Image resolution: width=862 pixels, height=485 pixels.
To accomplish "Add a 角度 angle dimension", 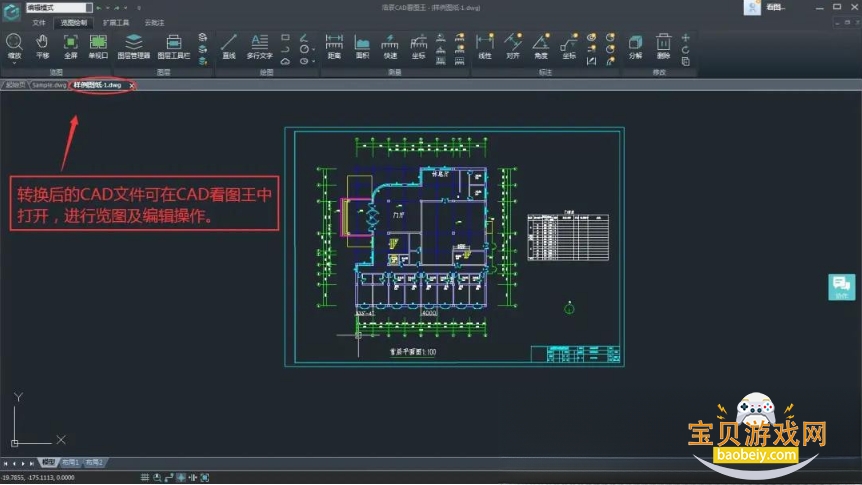I will point(541,46).
